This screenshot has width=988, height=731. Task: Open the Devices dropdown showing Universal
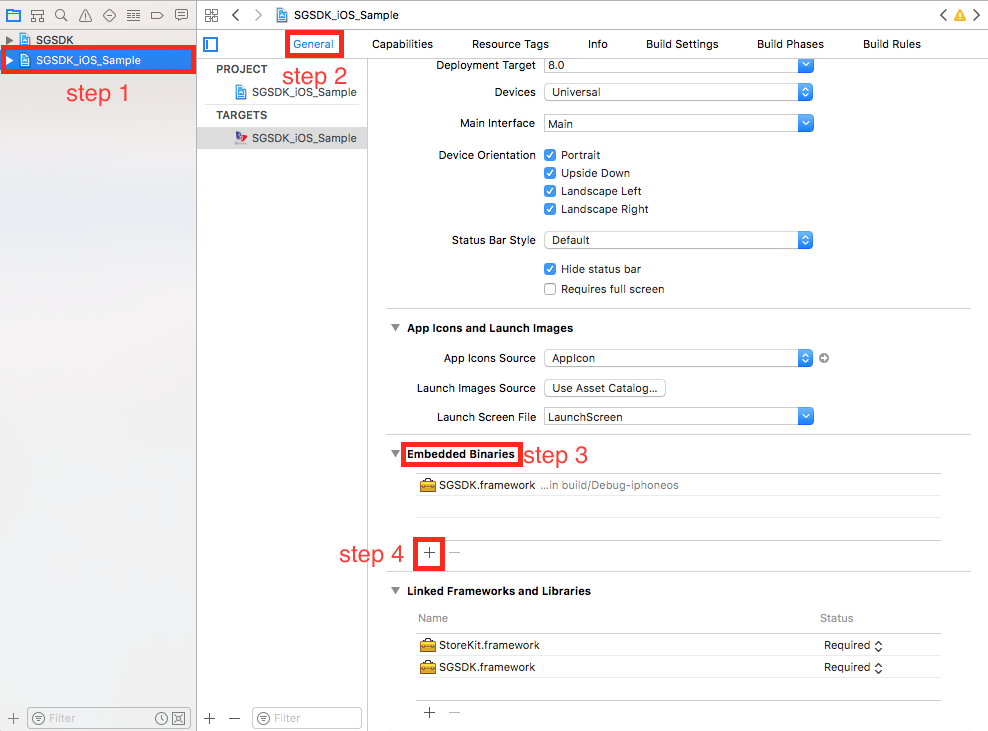click(679, 92)
